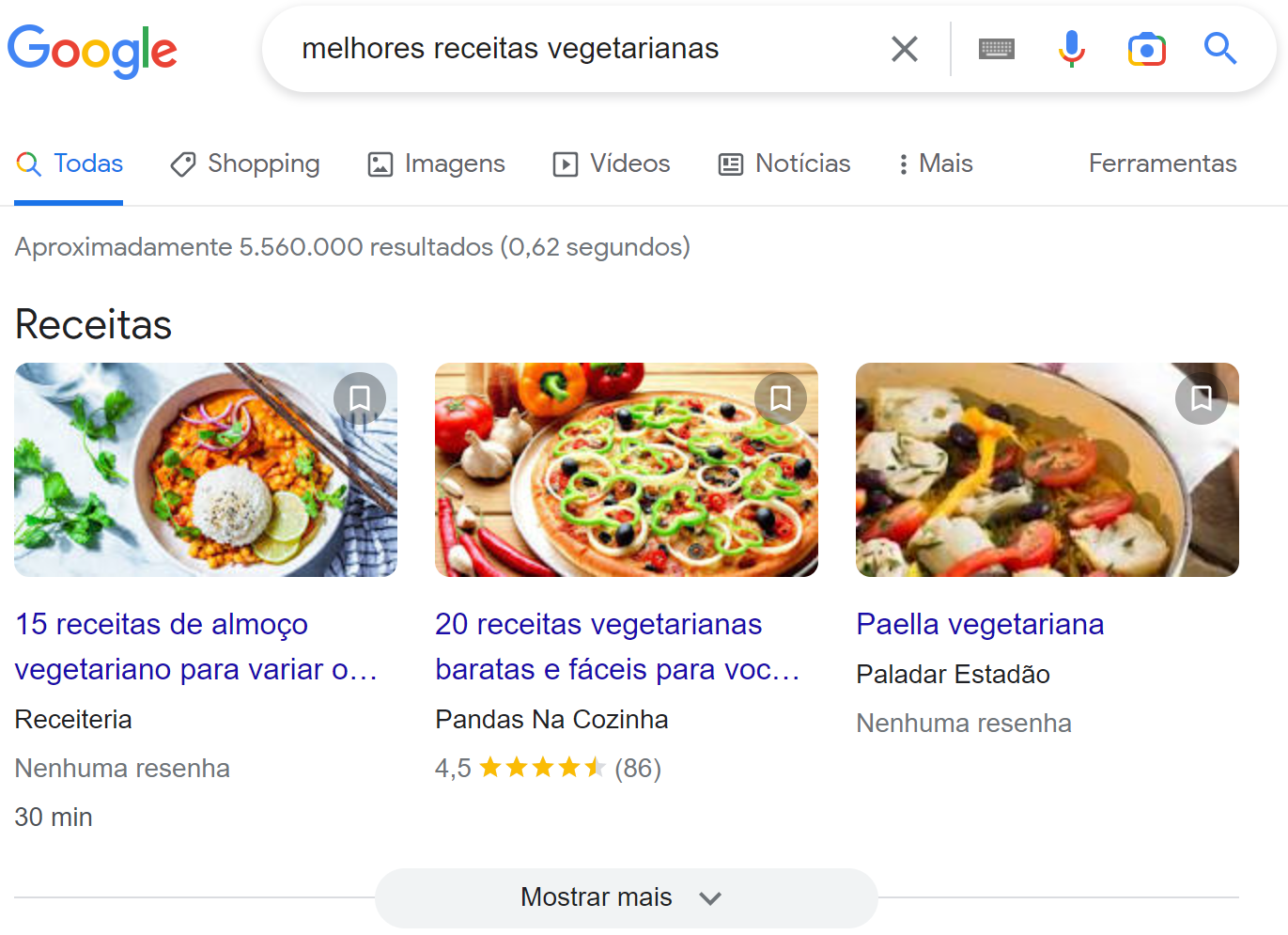Activate voice search with the microphone icon
The height and width of the screenshot is (935, 1288).
coord(1071,49)
